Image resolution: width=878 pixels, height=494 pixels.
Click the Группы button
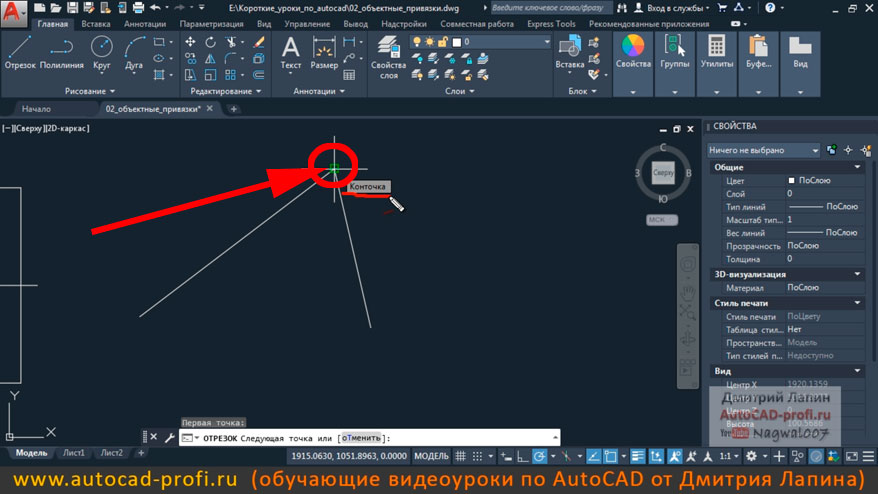tap(674, 52)
